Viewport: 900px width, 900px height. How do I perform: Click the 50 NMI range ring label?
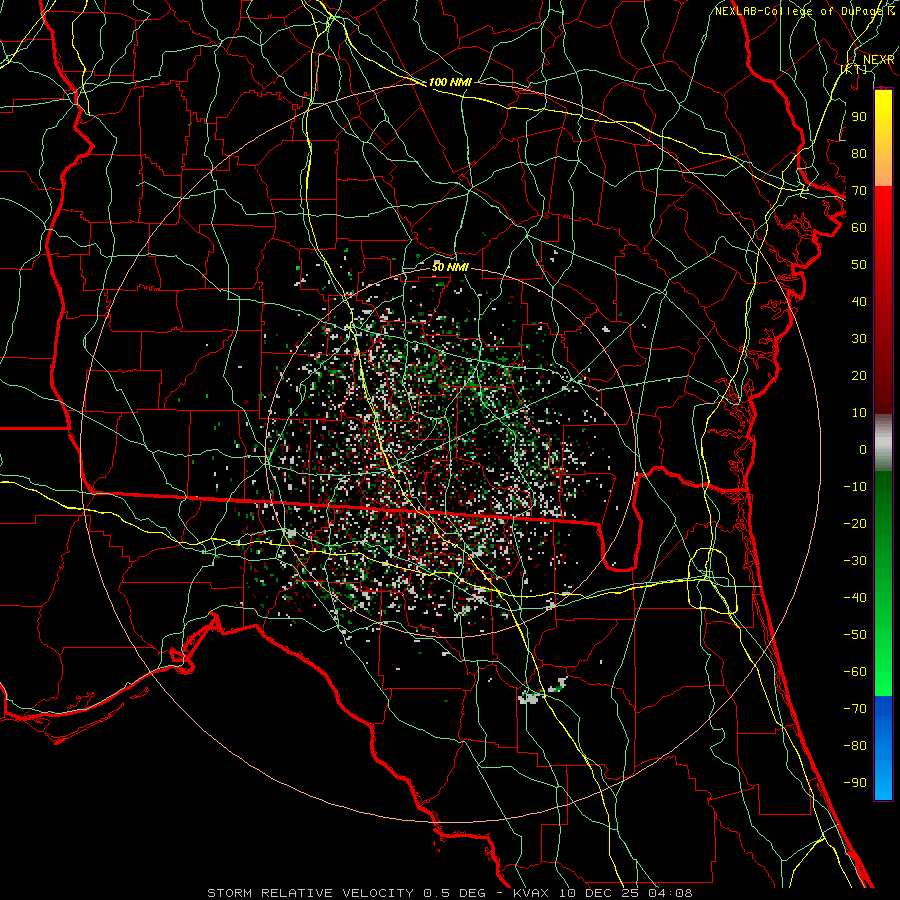point(450,267)
